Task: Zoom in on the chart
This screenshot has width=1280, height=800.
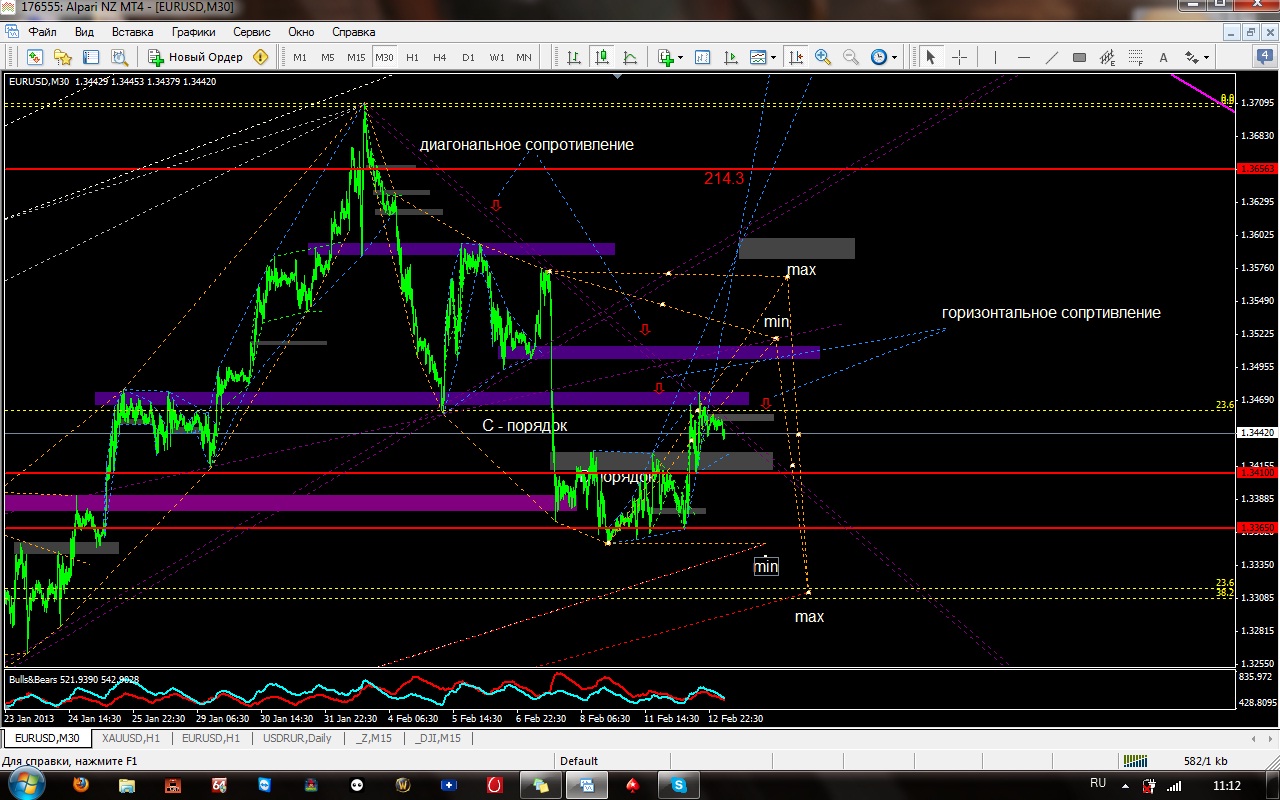Action: coord(823,57)
